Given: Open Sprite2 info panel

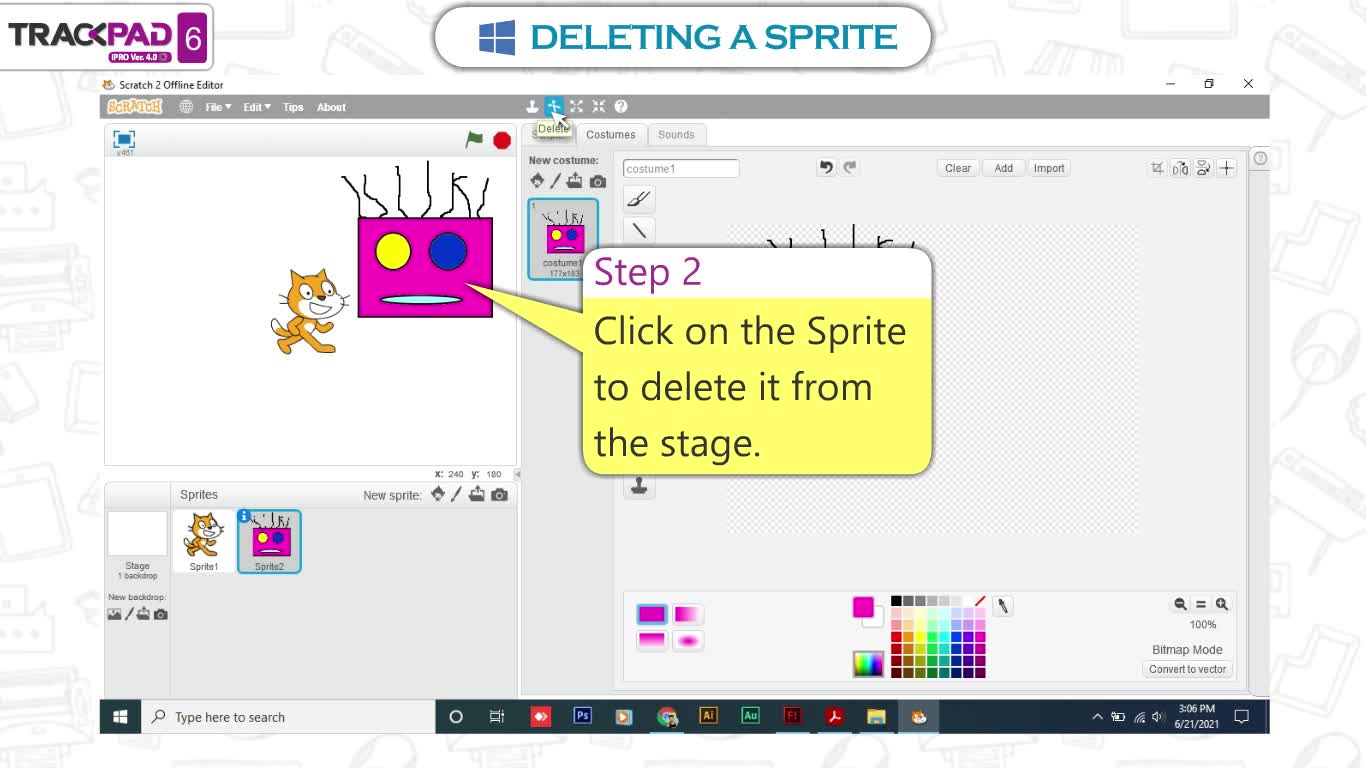Looking at the screenshot, I should tap(244, 516).
